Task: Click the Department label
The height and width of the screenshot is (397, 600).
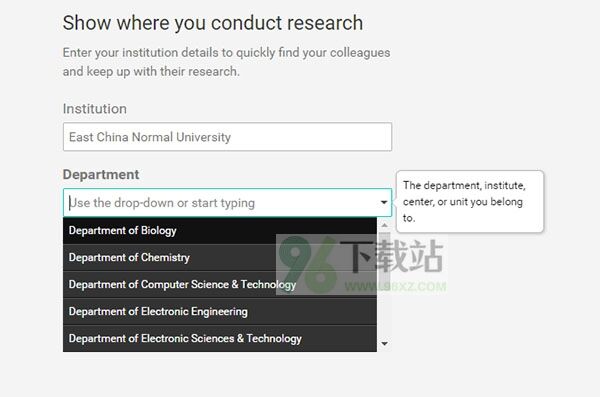Action: (x=101, y=175)
